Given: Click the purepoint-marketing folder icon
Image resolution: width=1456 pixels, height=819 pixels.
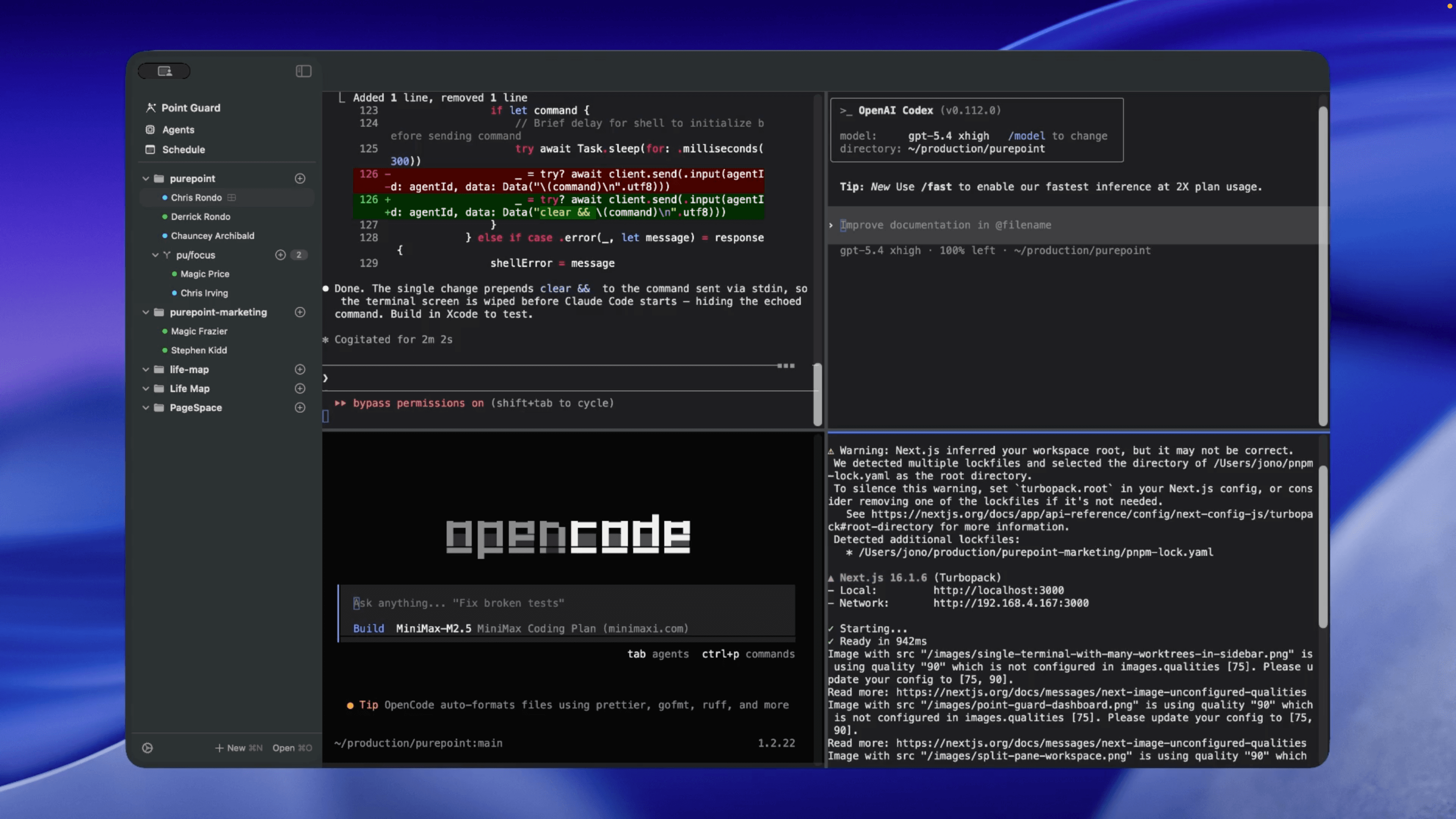Looking at the screenshot, I should [x=159, y=312].
